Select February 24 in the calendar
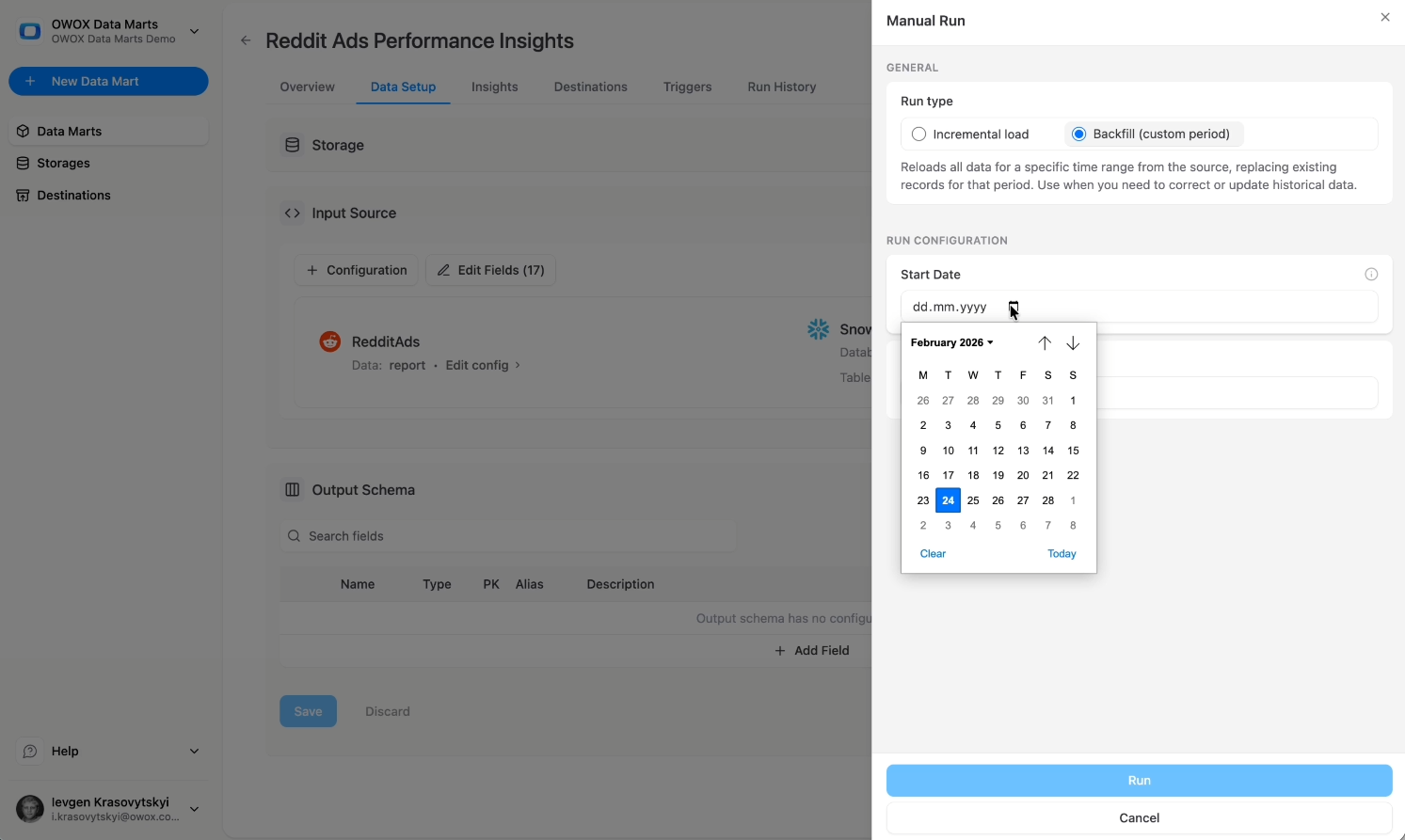1405x840 pixels. point(948,500)
